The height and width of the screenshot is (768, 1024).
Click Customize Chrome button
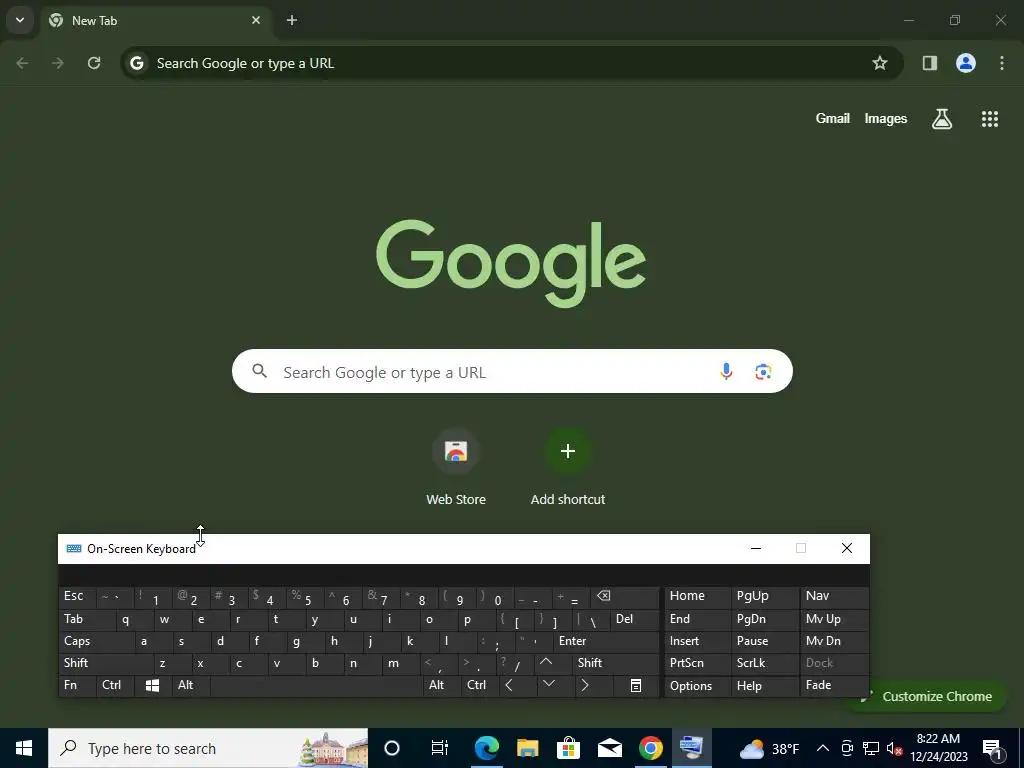coord(927,697)
